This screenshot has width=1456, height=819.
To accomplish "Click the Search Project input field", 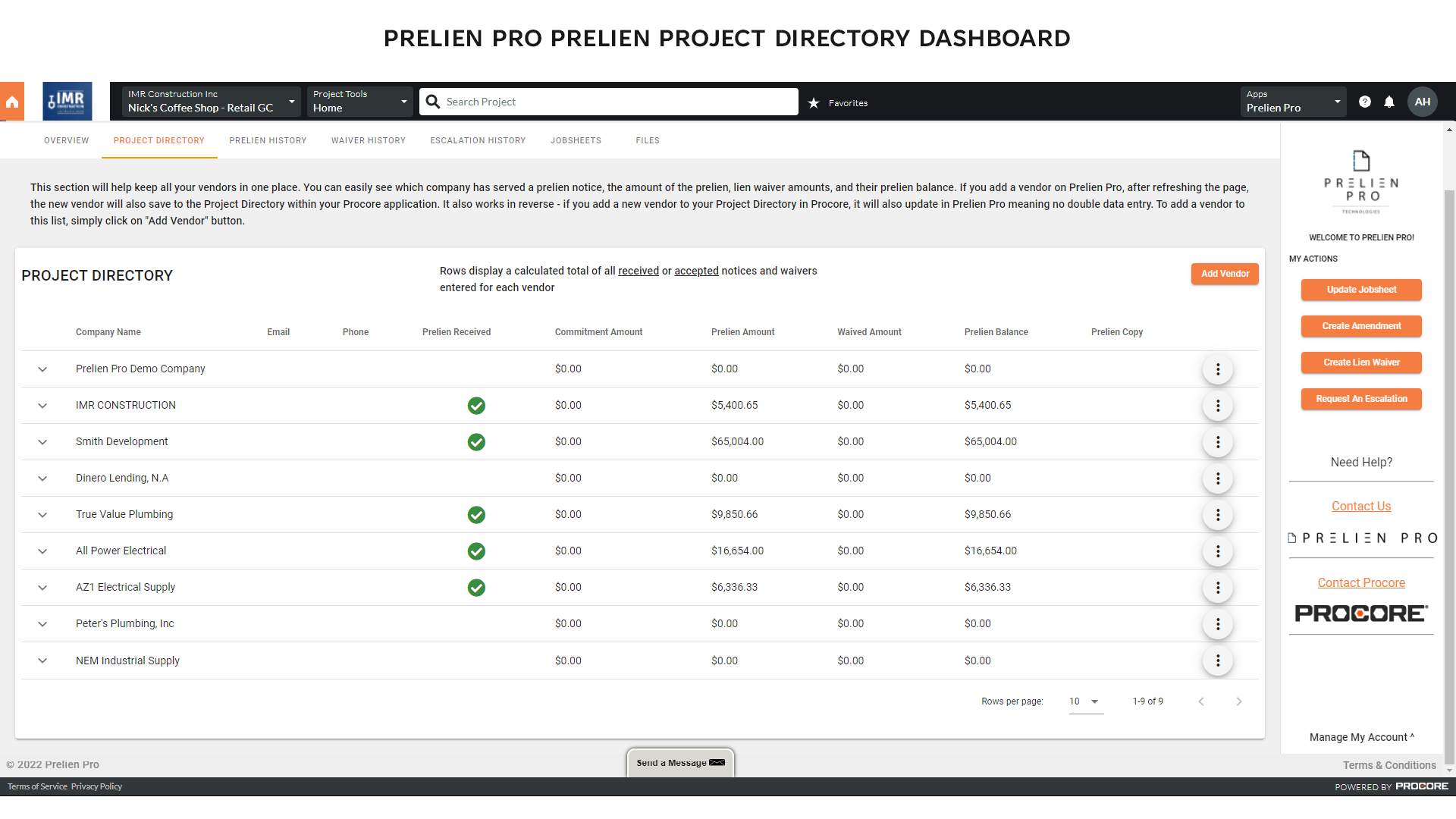I will tap(608, 101).
